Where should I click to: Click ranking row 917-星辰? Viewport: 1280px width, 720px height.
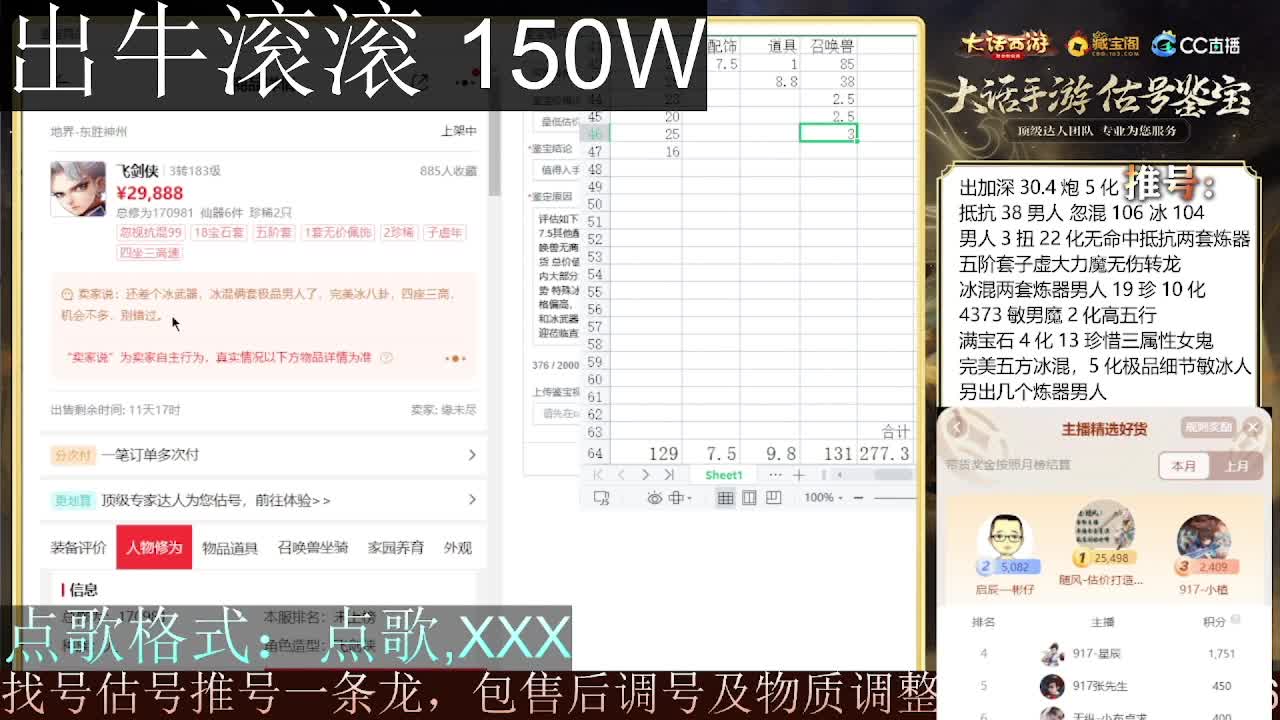(x=1105, y=654)
